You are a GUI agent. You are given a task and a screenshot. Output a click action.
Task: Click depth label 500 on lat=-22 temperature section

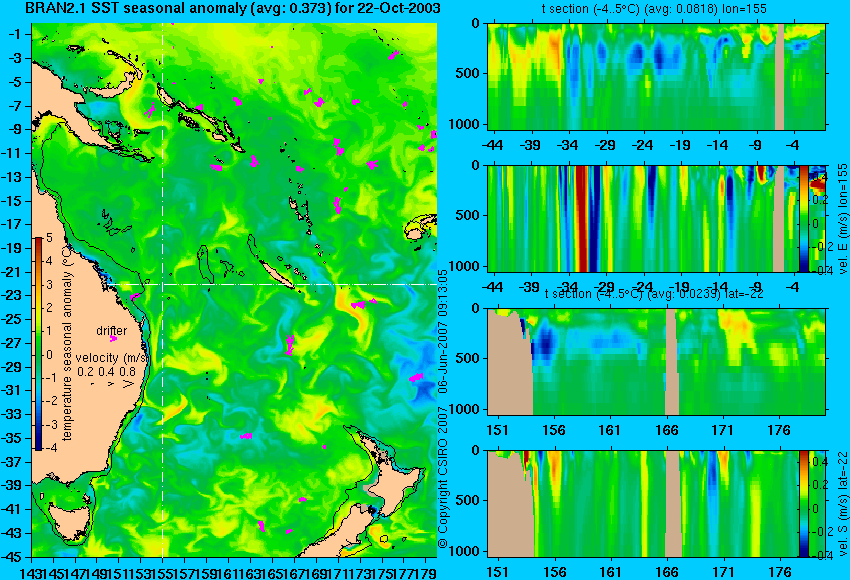tap(467, 358)
